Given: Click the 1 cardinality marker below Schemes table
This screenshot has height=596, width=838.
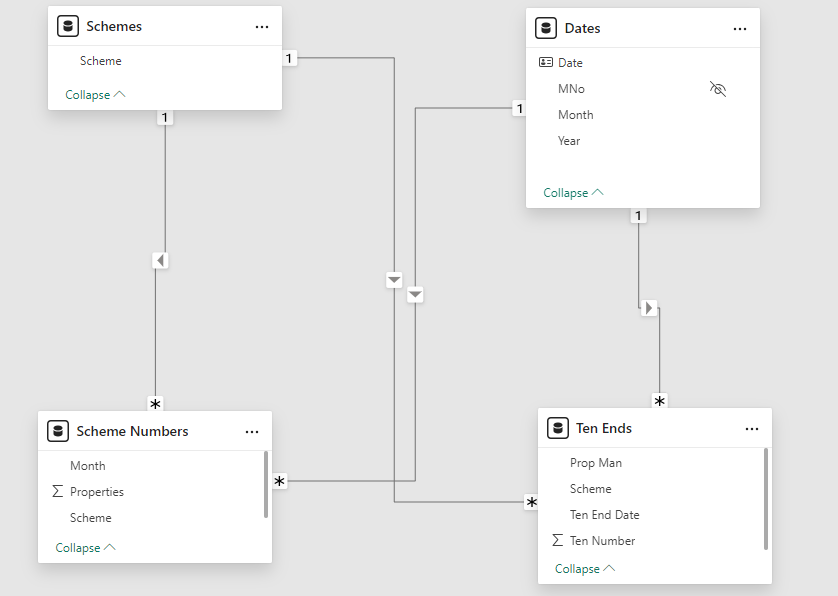Looking at the screenshot, I should click(x=165, y=118).
